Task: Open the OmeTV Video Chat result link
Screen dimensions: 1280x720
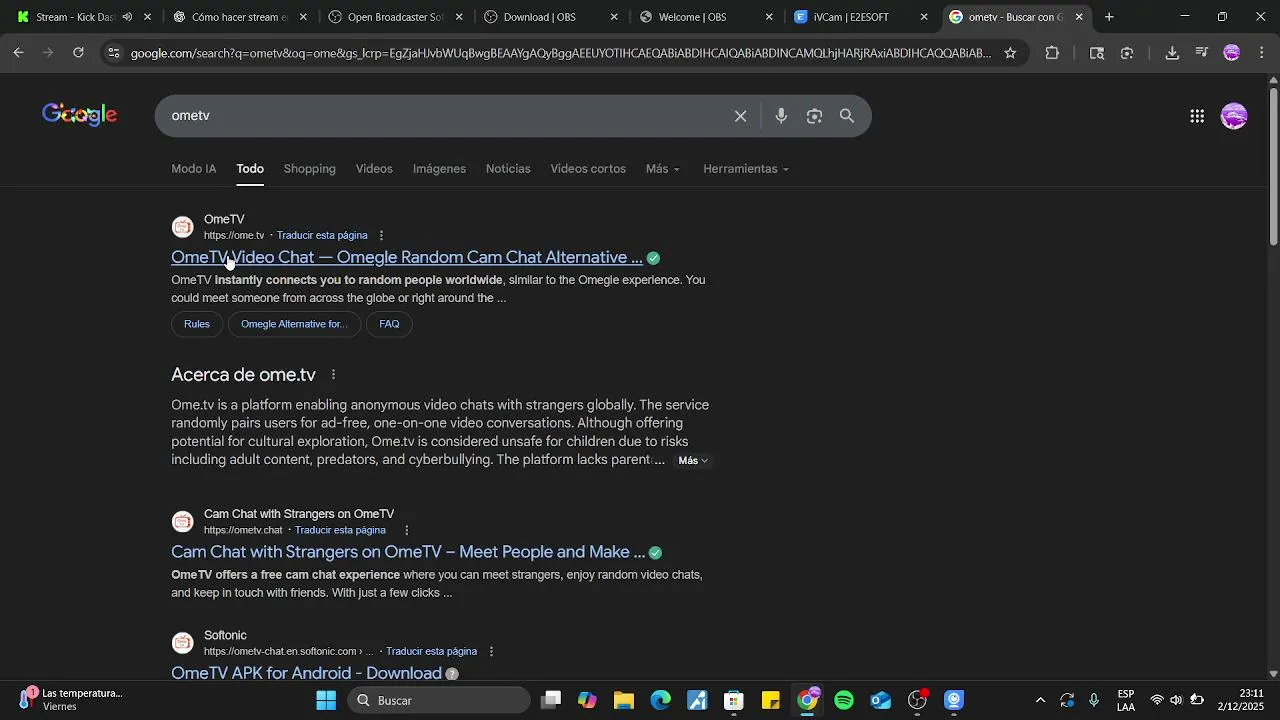Action: (407, 258)
